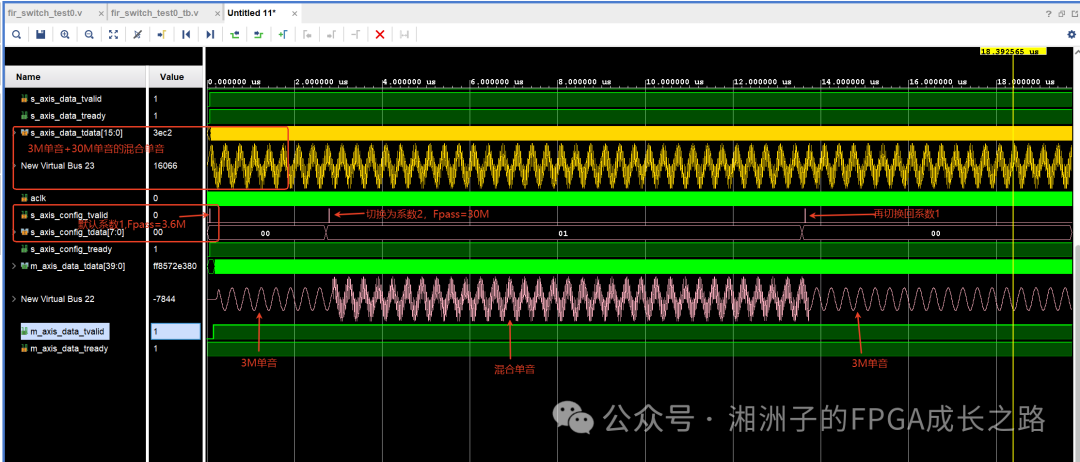
Task: Expand s_axis_data_tdata[15:0] bus
Action: click(16, 132)
